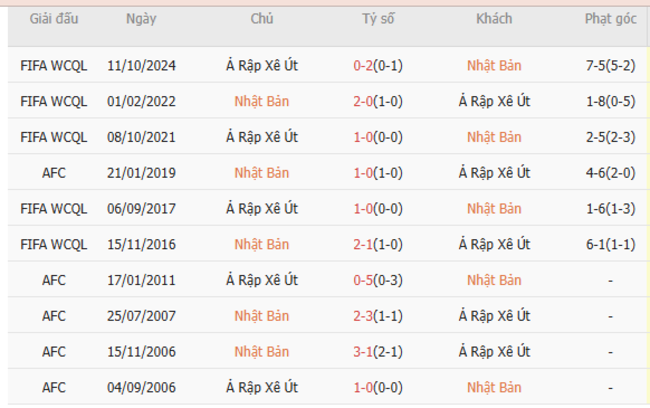This screenshot has width=650, height=408.
Task: Click away team Ả Rập Xê Út on 21/01/2019
Action: [x=494, y=173]
